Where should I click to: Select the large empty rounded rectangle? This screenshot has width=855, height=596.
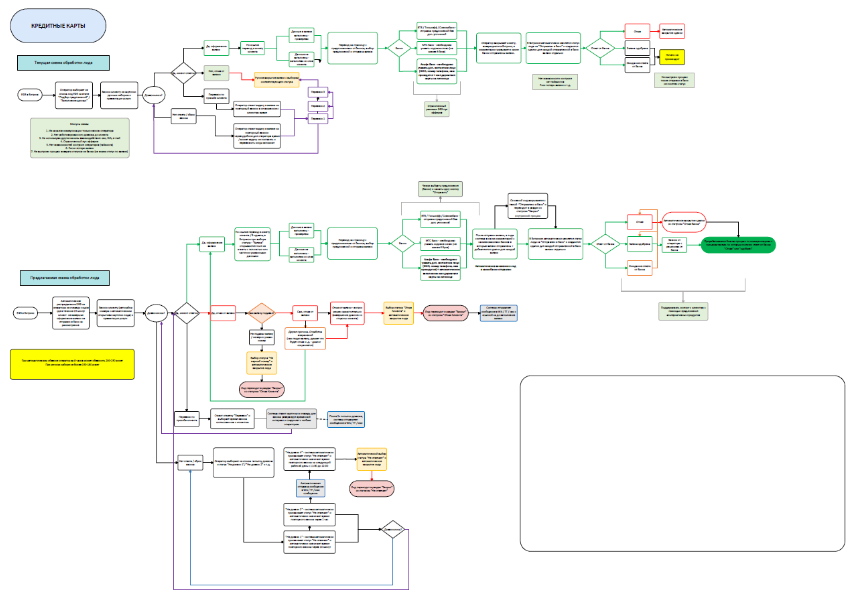point(682,463)
